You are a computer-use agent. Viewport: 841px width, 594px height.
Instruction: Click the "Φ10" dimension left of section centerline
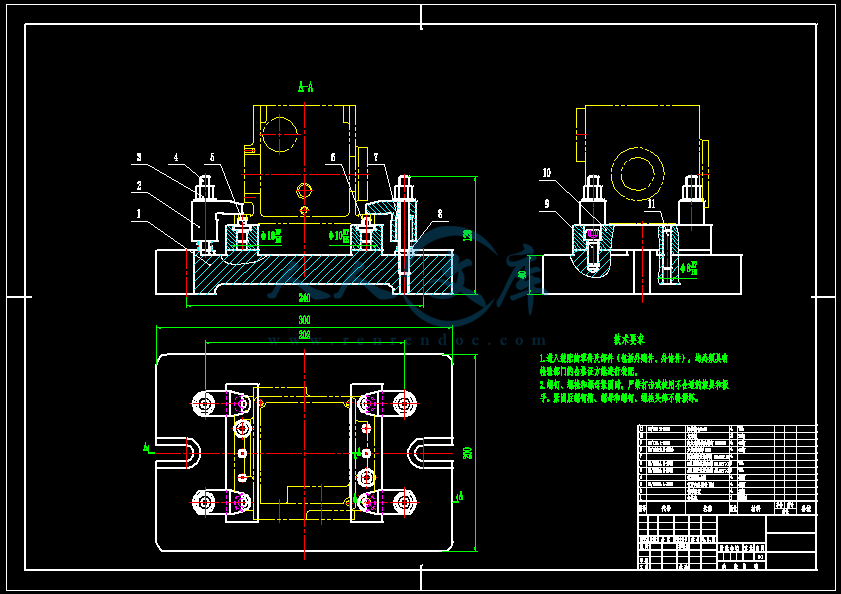pos(271,236)
